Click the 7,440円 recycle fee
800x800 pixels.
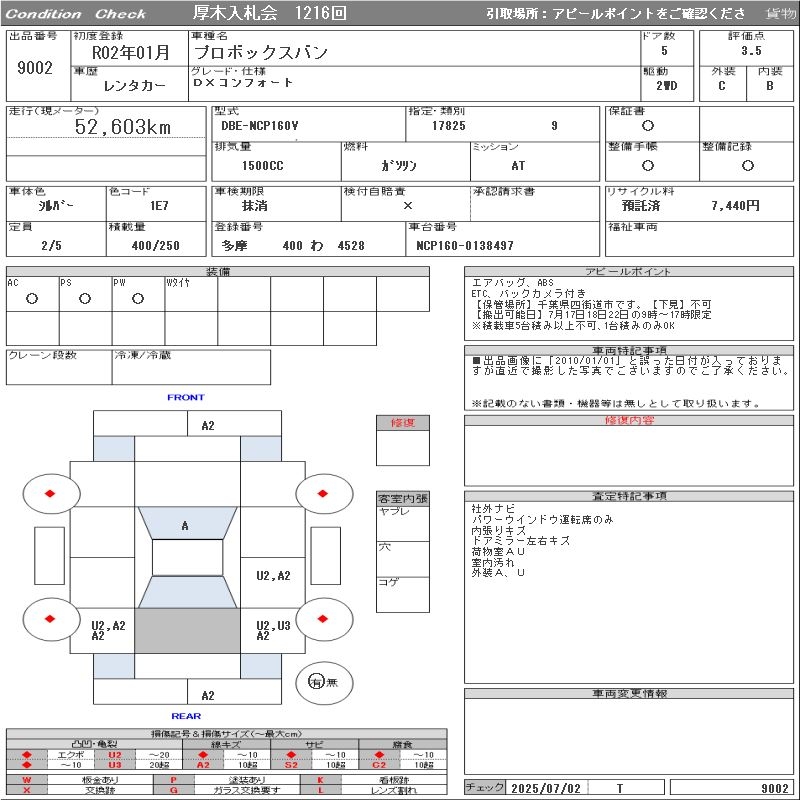735,206
